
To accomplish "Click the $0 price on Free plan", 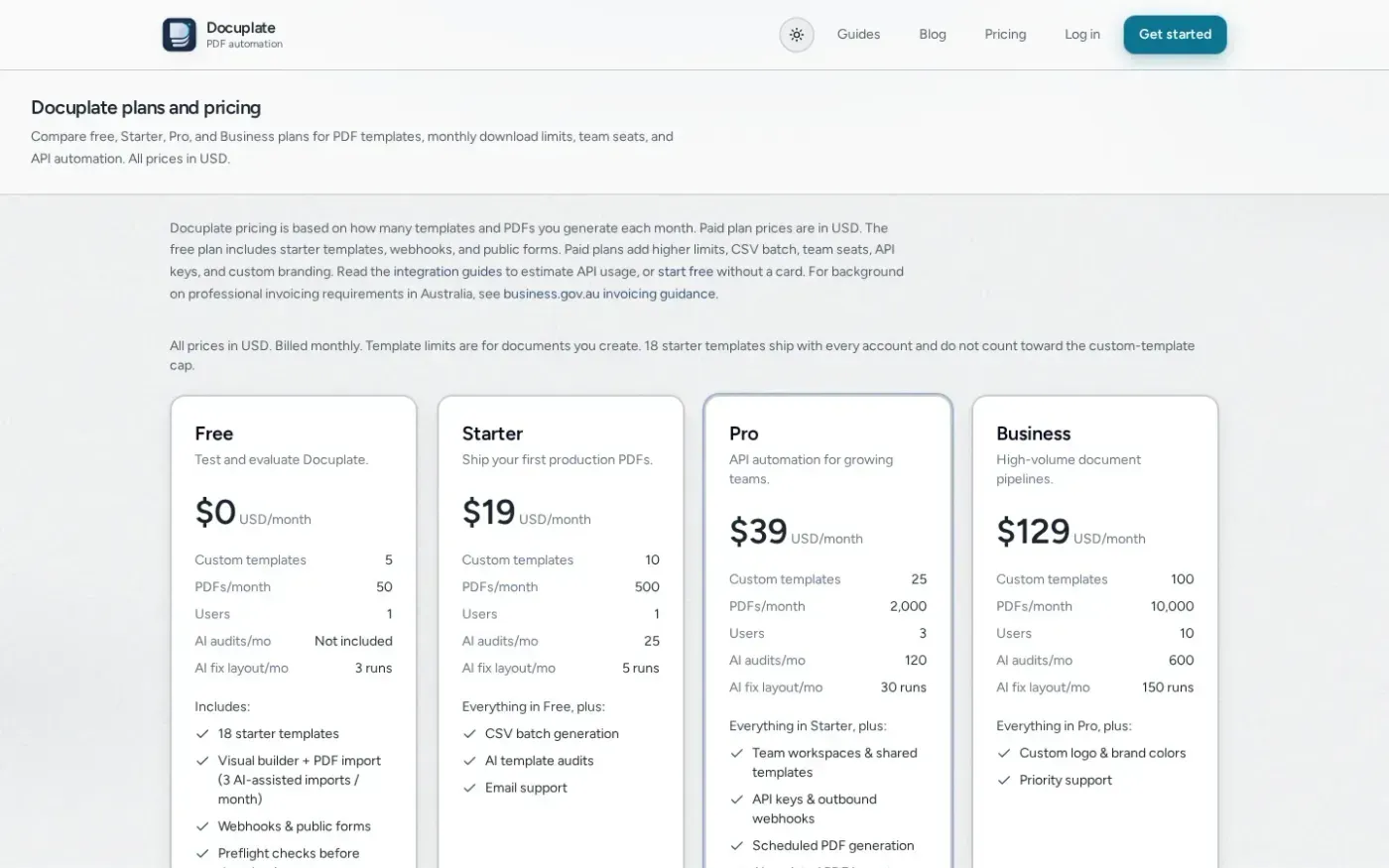I will [215, 512].
